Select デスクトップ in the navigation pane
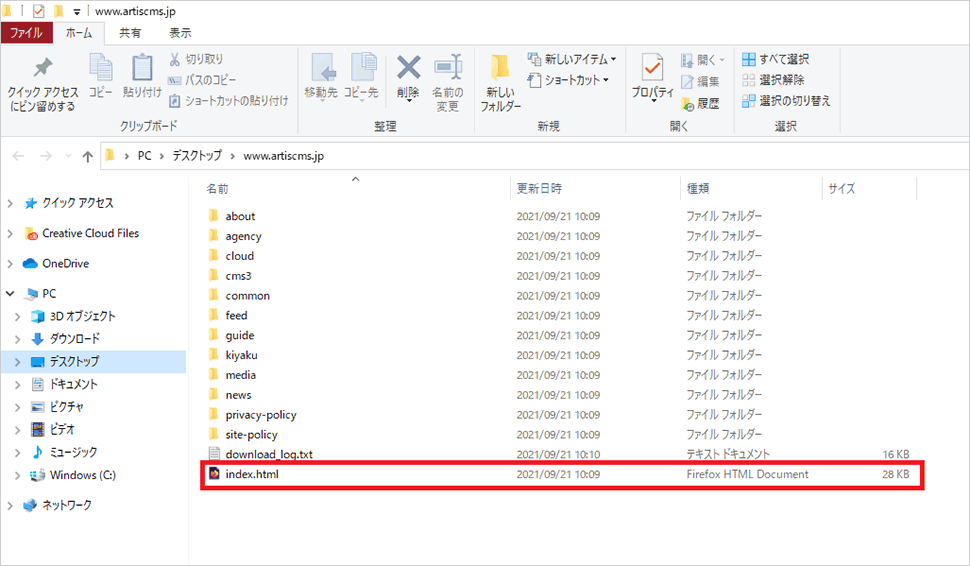 coord(74,362)
